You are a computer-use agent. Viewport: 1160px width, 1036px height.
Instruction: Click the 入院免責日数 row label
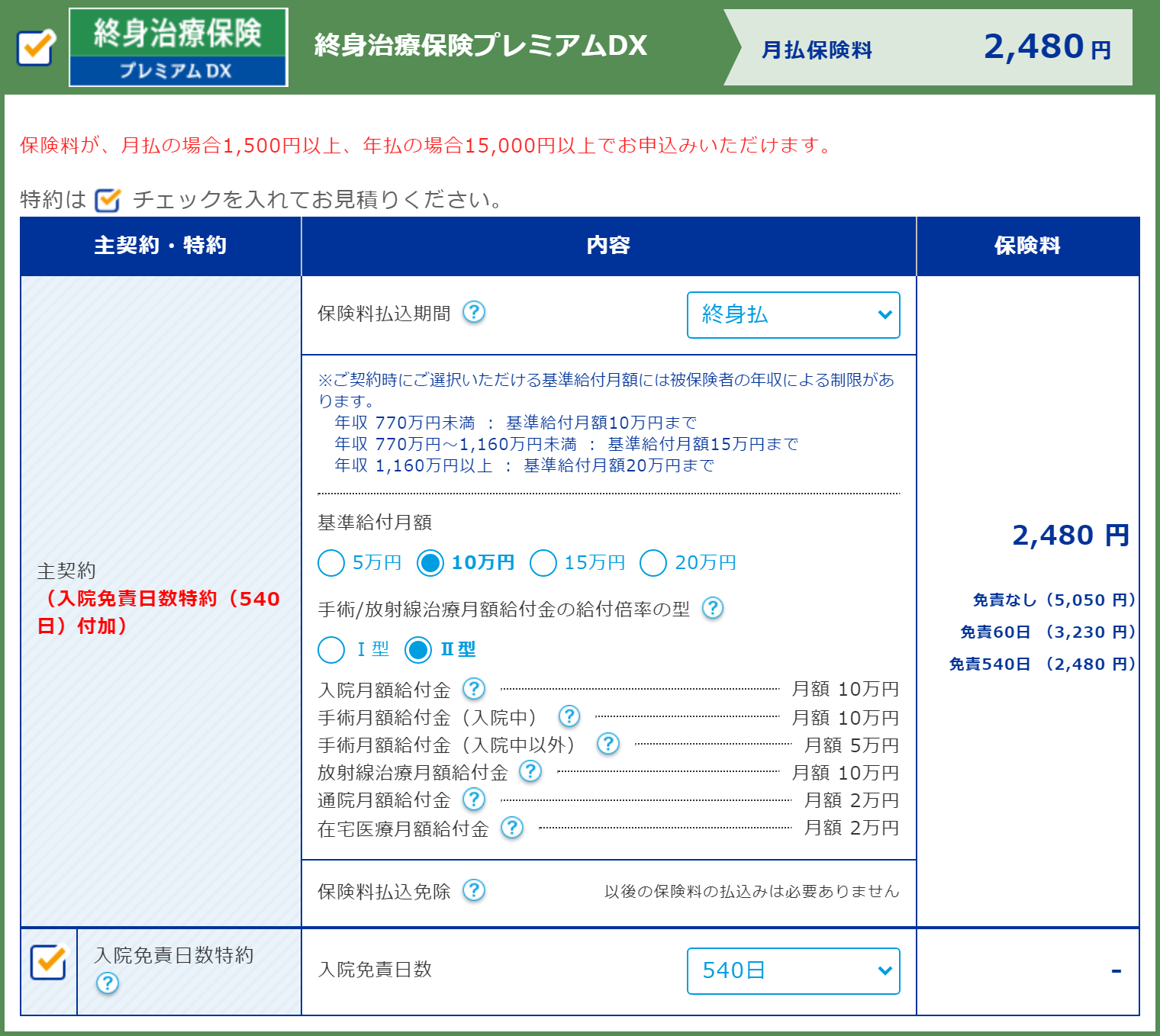coord(375,970)
